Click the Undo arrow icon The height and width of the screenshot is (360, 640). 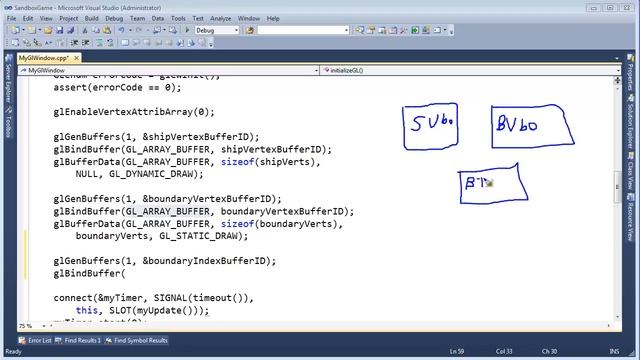coord(121,30)
